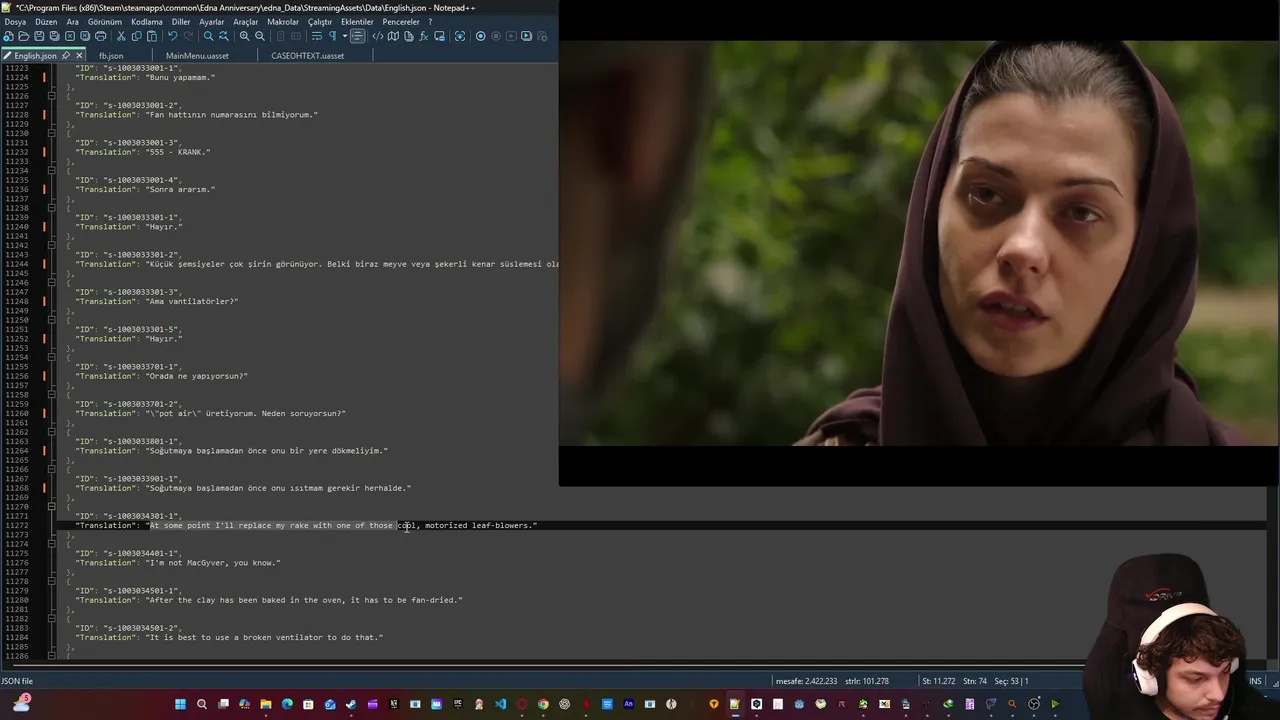The width and height of the screenshot is (1280, 720).
Task: Open the Visual Studio Code taskbar icon
Action: pyautogui.click(x=501, y=704)
